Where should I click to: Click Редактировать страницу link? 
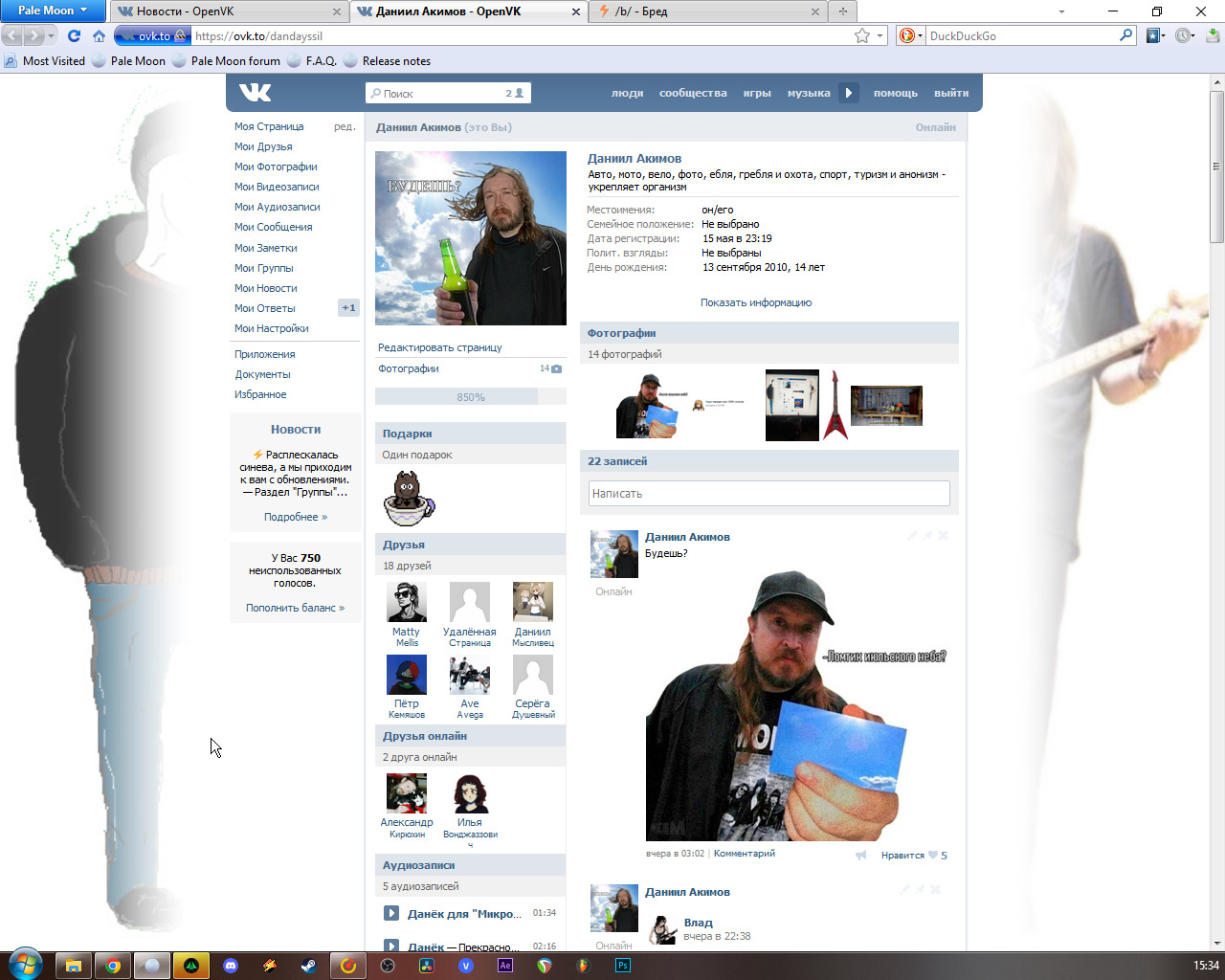(440, 347)
